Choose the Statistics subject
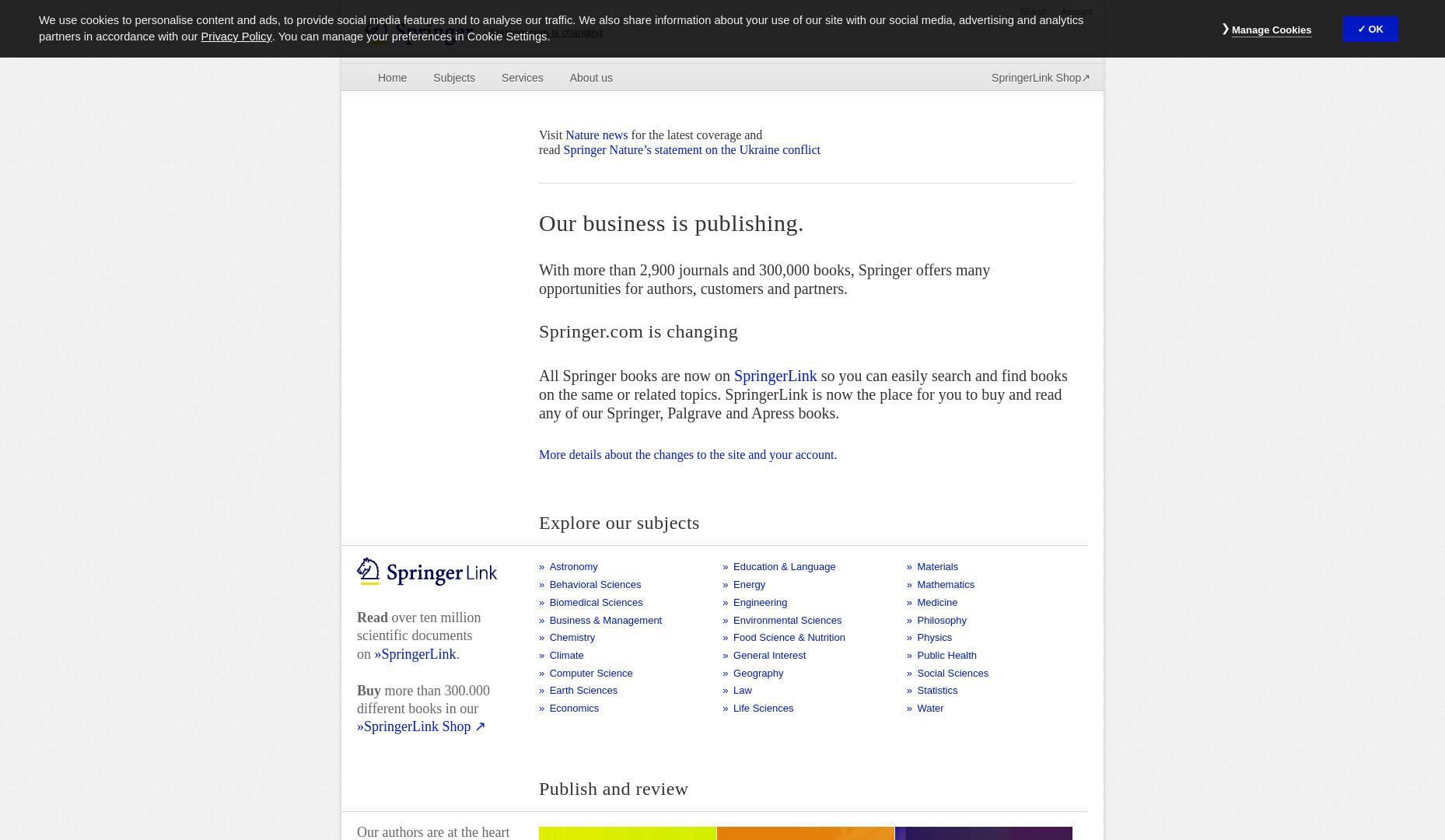Screen dimensions: 1445x840 pos(936,691)
